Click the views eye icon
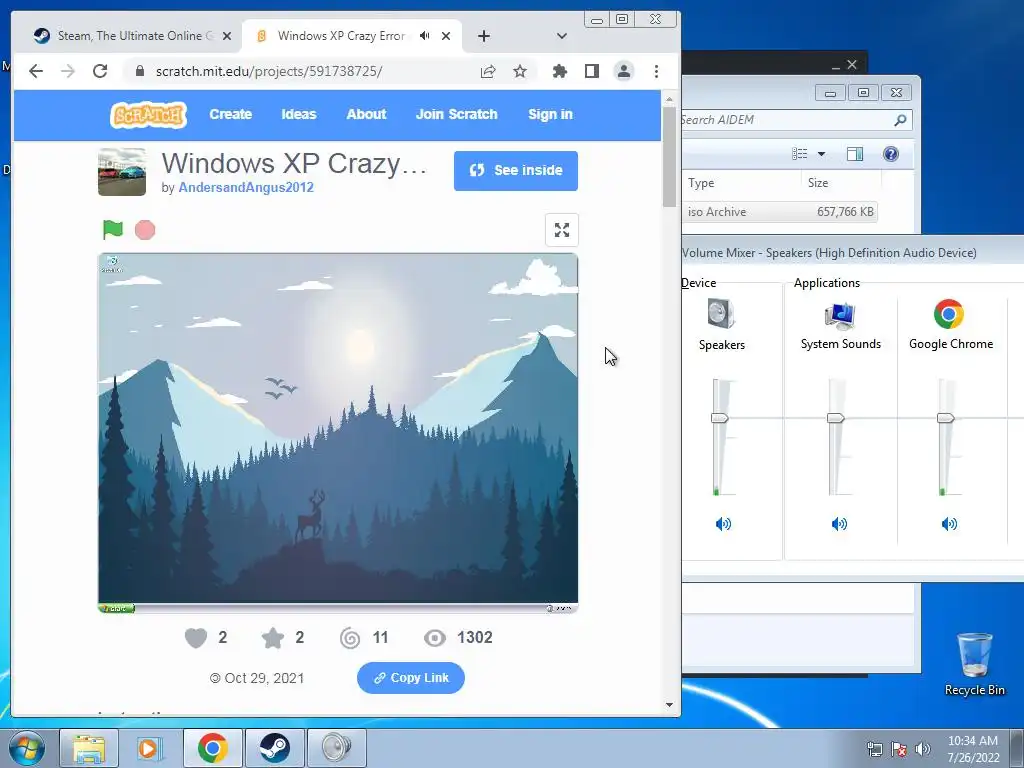Screen dimensions: 1024x768 tap(435, 637)
